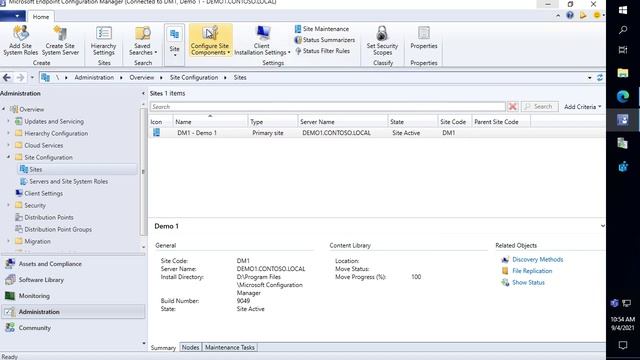The height and width of the screenshot is (360, 640).
Task: Open the help icon in ribbon
Action: tap(570, 16)
